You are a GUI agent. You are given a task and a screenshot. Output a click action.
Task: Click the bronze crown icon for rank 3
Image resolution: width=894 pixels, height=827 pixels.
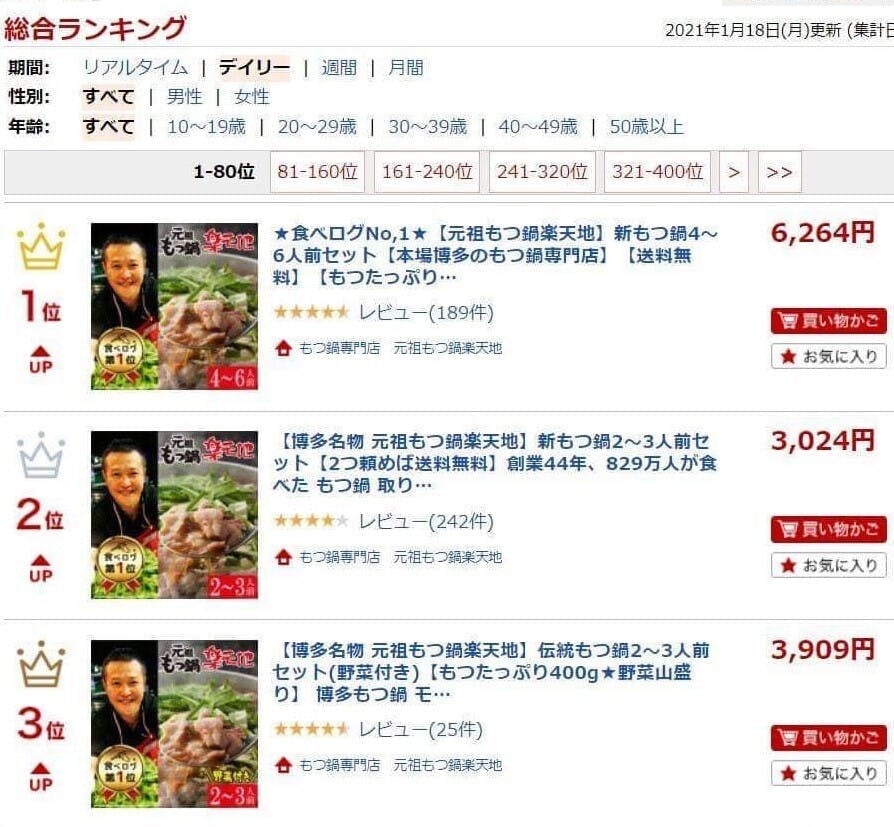click(40, 664)
